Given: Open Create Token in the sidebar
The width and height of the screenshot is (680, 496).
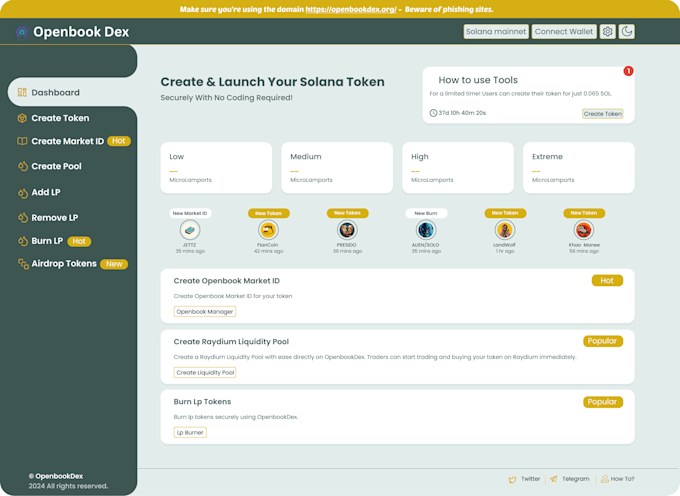Looking at the screenshot, I should (x=60, y=118).
